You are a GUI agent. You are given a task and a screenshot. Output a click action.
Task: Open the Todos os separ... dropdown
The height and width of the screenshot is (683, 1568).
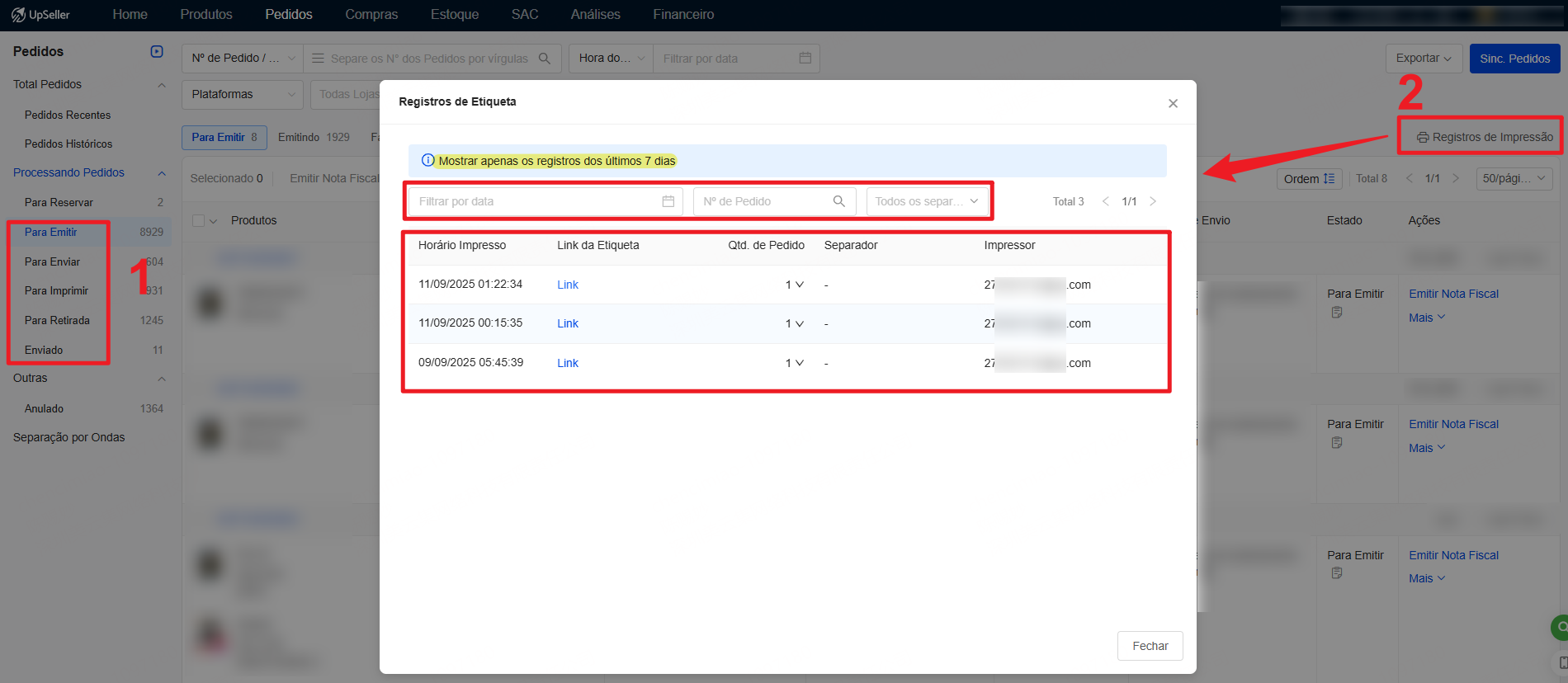coord(927,201)
